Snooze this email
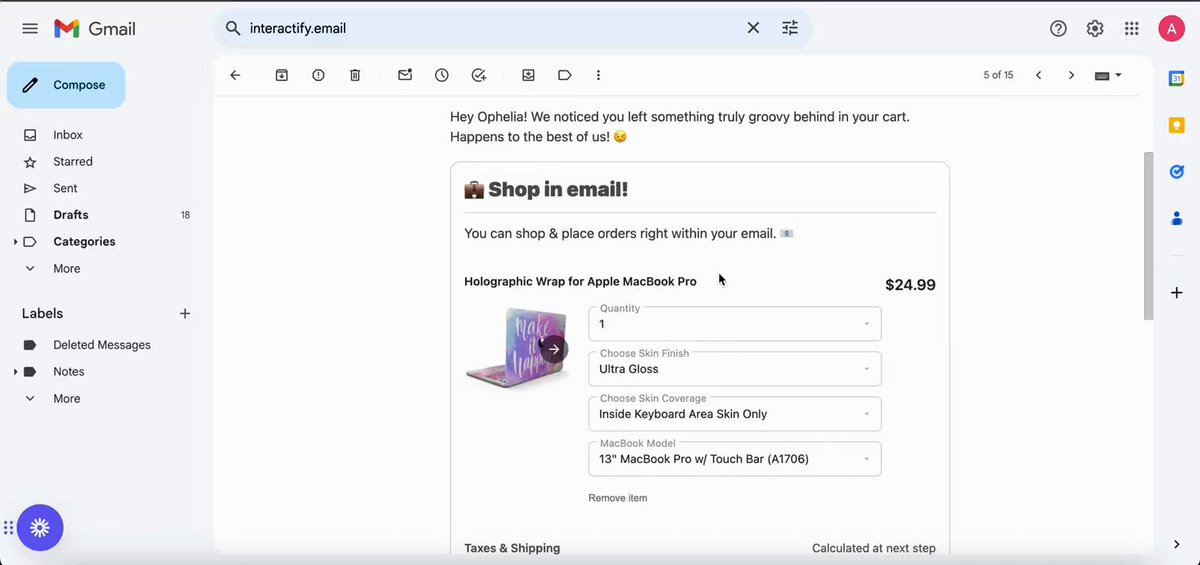This screenshot has width=1200, height=565. (442, 75)
